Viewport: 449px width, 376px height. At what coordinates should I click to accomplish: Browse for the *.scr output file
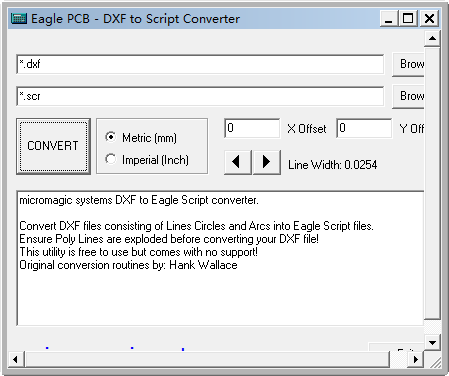click(x=408, y=96)
